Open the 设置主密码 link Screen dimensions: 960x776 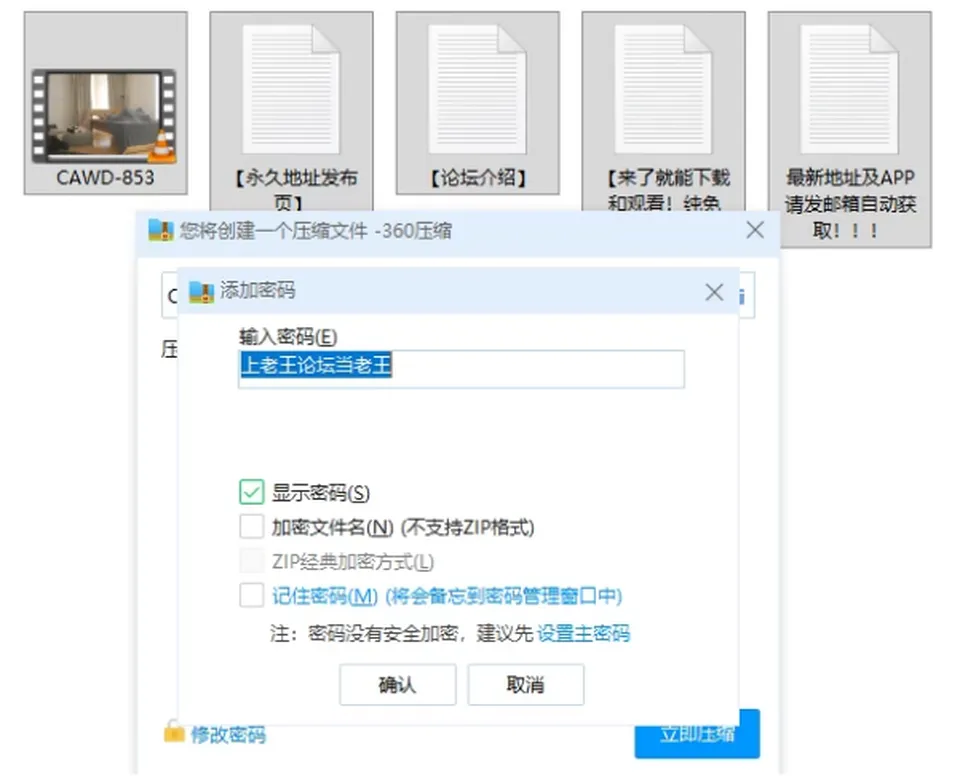pos(583,633)
